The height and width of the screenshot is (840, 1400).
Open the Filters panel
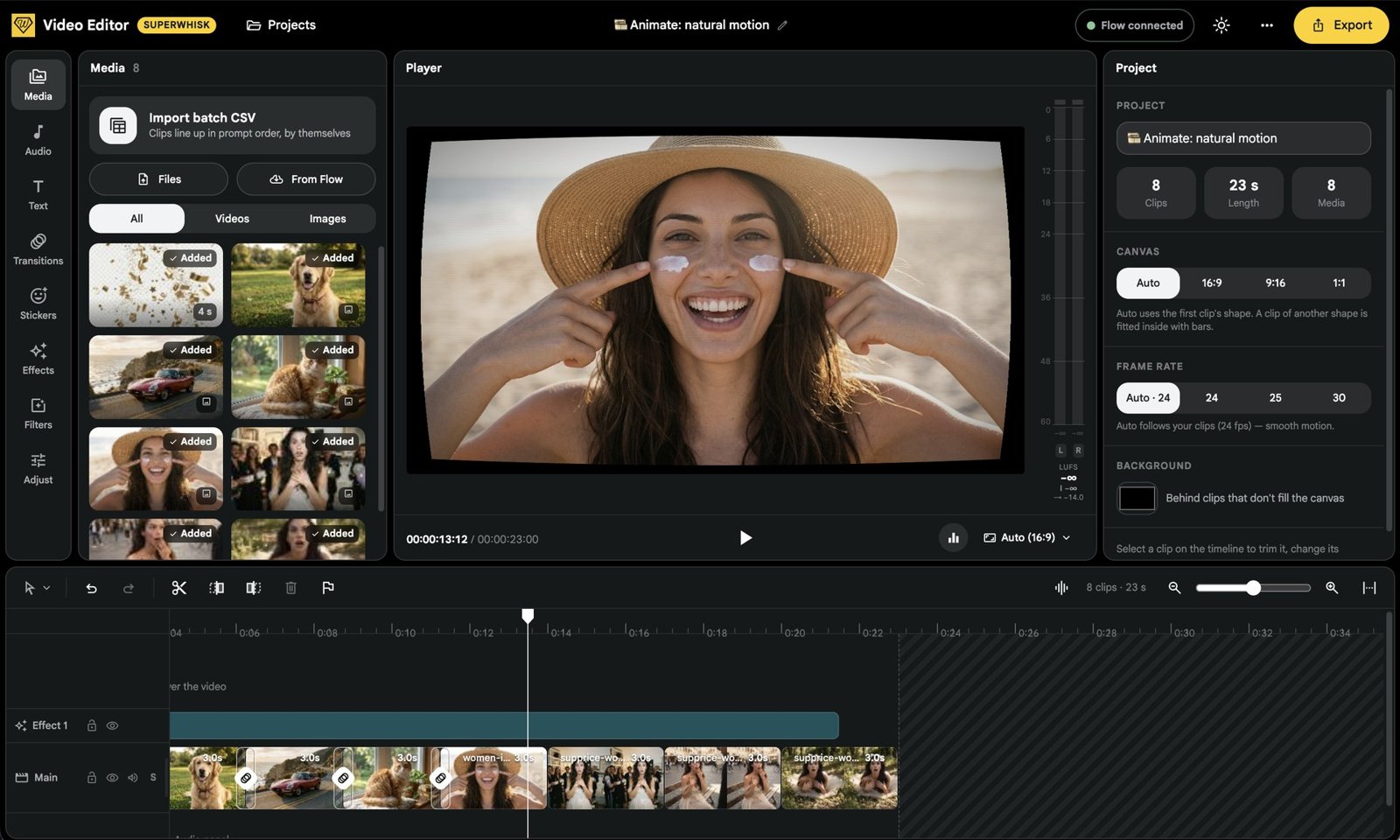[38, 413]
